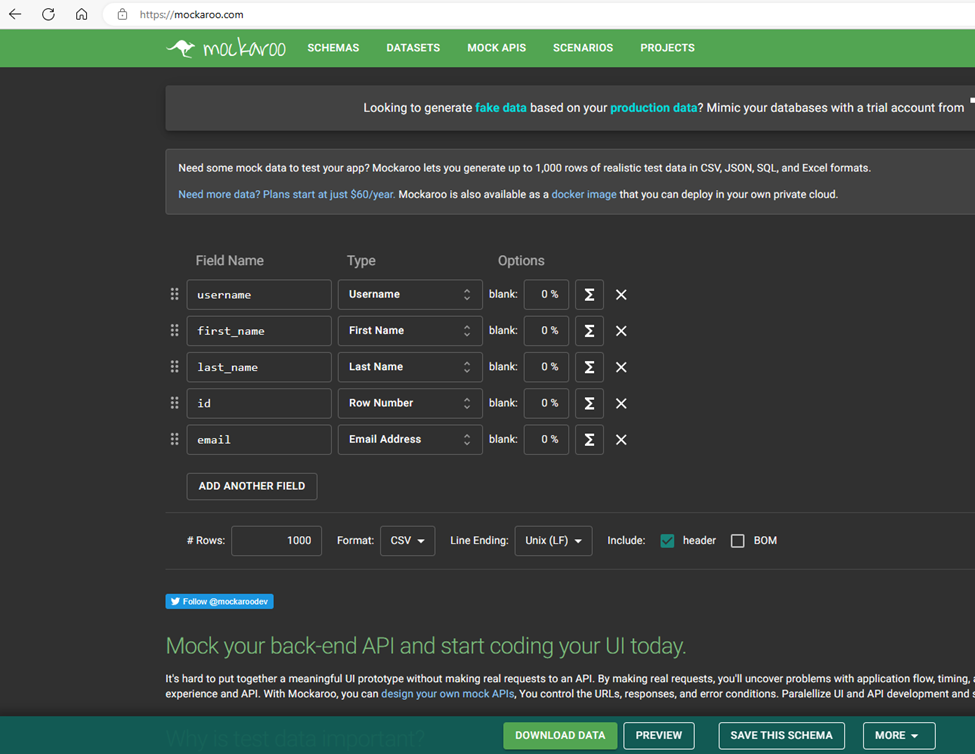
Task: Open formula sigma for id field
Action: pos(589,403)
